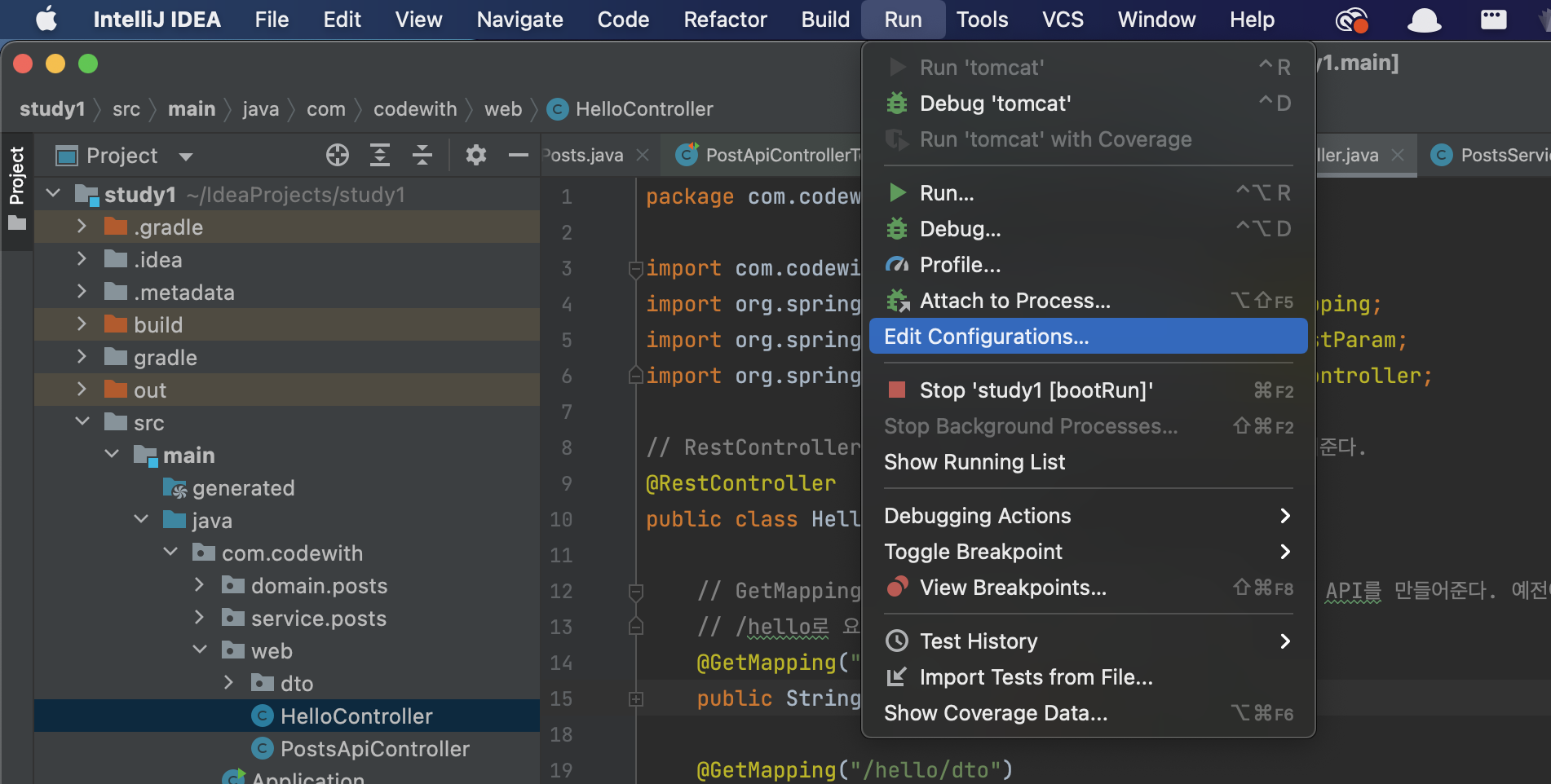The image size is (1551, 784).
Task: Click the Test History clock icon
Action: (x=897, y=641)
